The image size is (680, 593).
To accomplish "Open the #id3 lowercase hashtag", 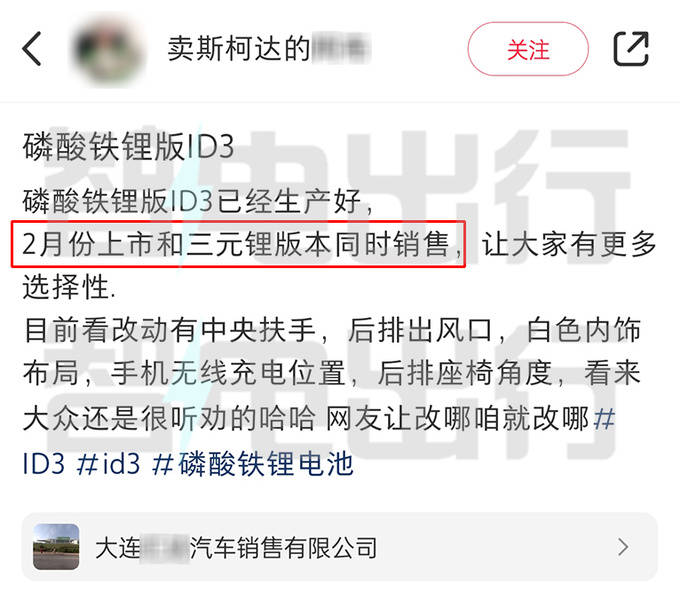I will [108, 463].
